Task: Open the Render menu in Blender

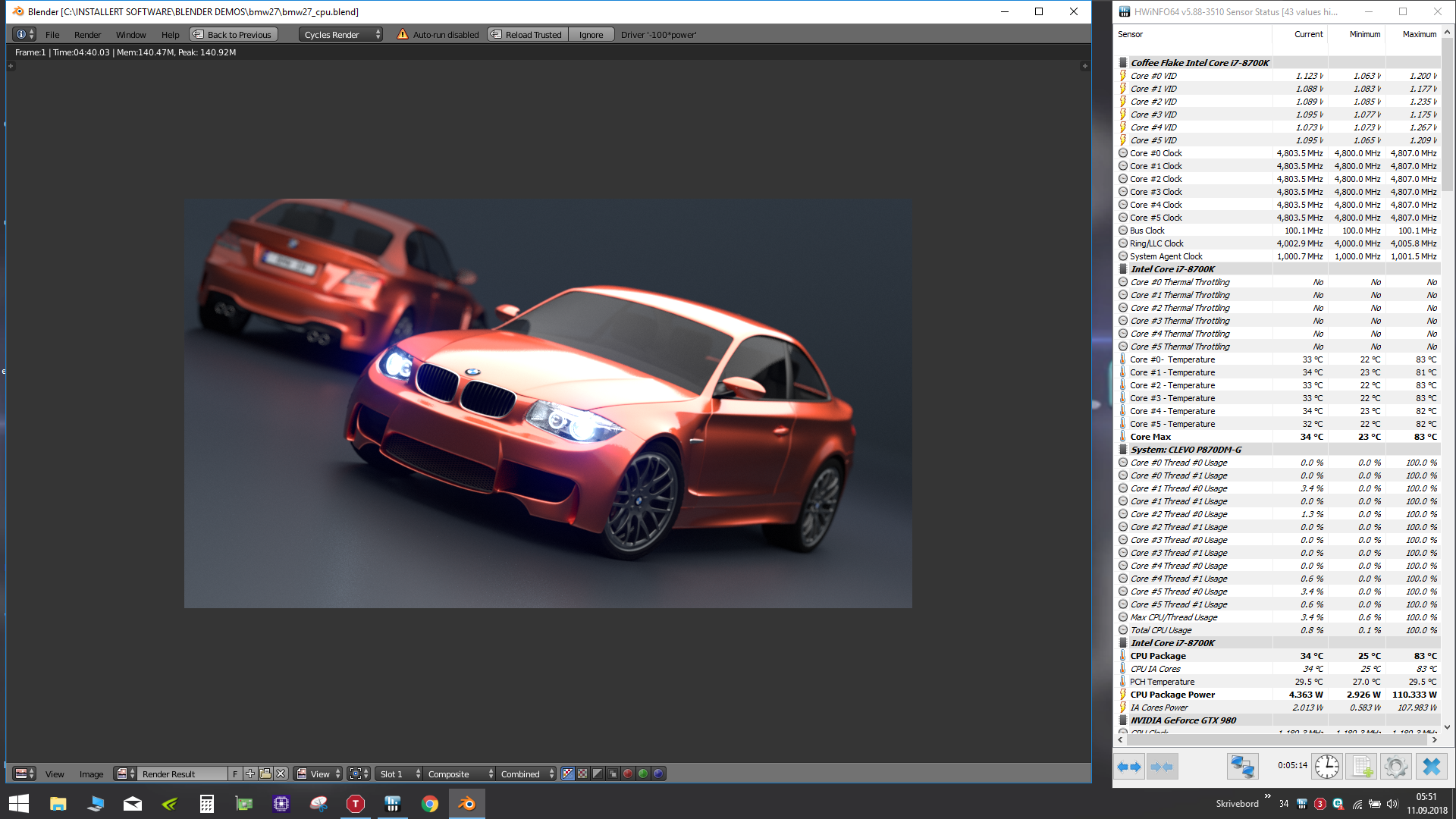Action: pyautogui.click(x=87, y=35)
